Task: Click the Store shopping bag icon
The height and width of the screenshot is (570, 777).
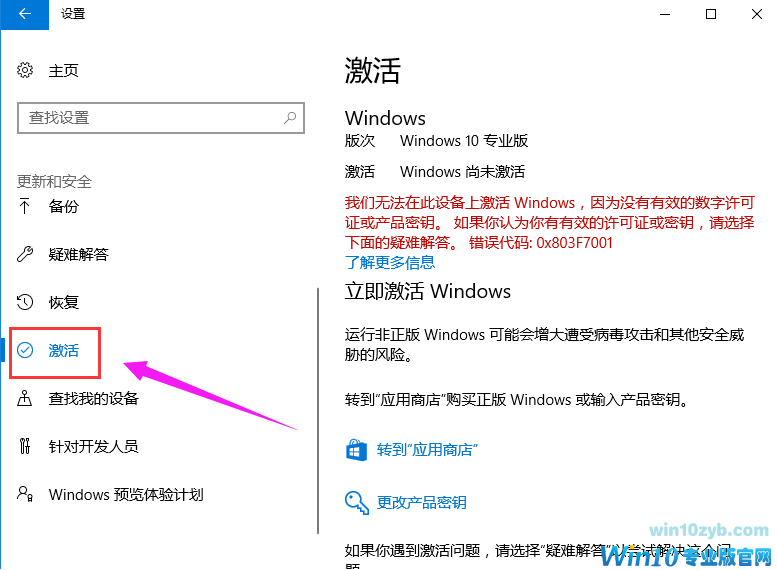Action: point(356,450)
